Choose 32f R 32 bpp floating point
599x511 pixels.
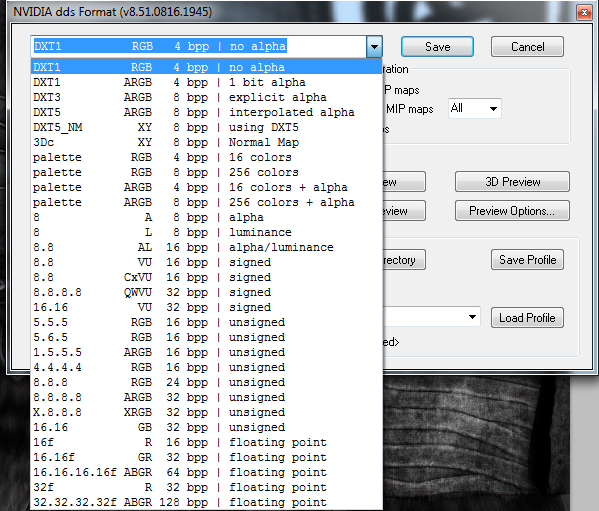pyautogui.click(x=206, y=487)
